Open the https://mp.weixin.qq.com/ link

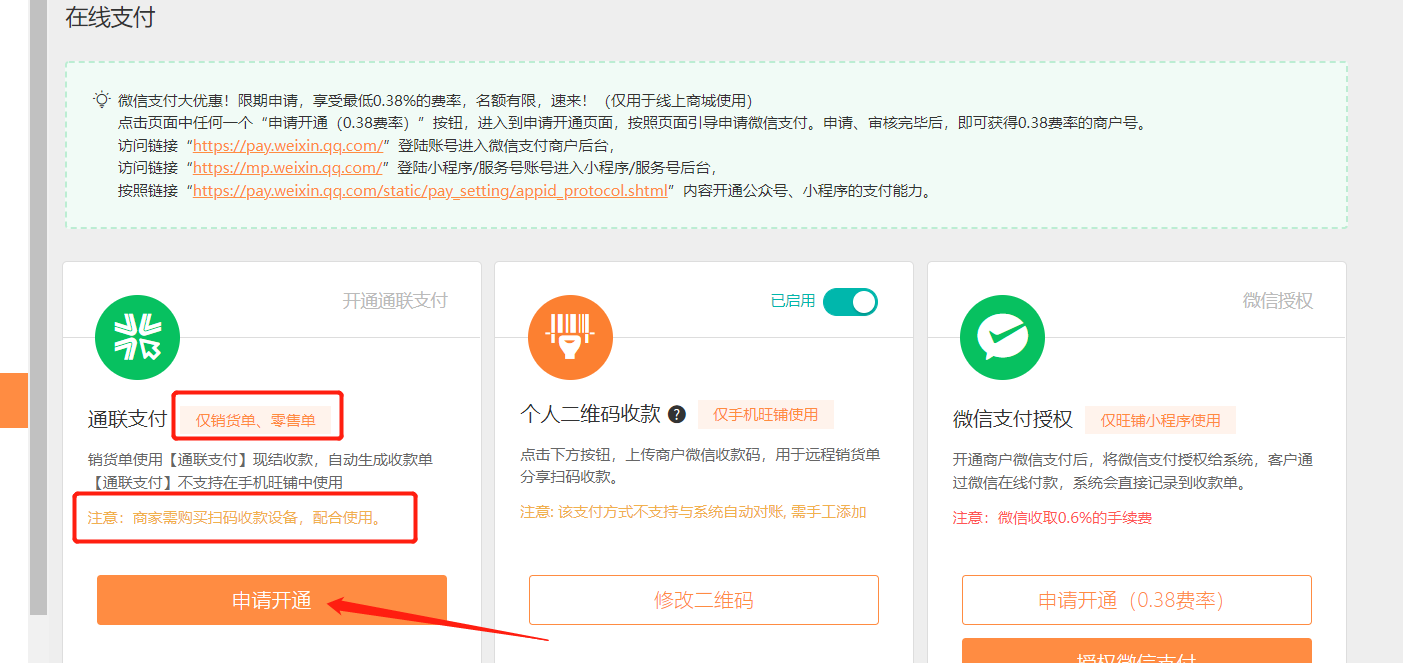(288, 168)
